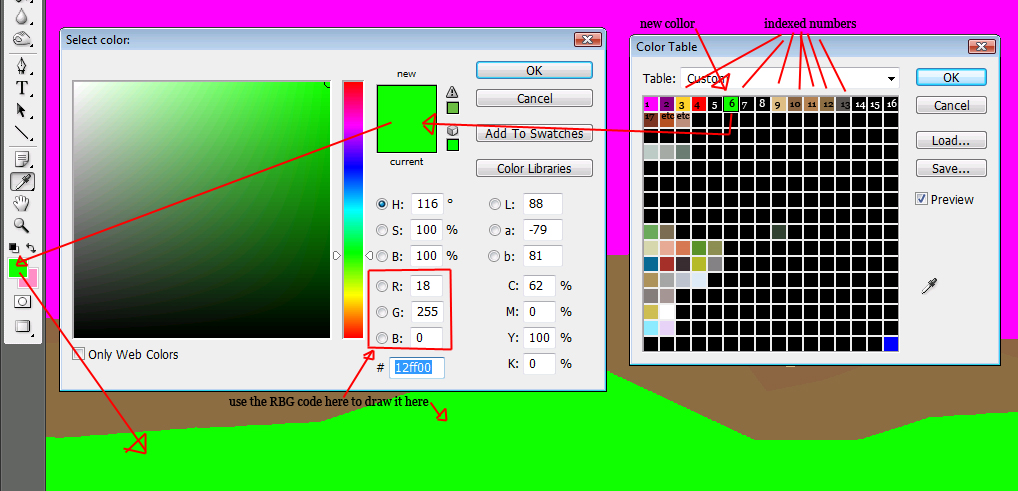1018x491 pixels.
Task: Select the Line tool
Action: (21, 132)
